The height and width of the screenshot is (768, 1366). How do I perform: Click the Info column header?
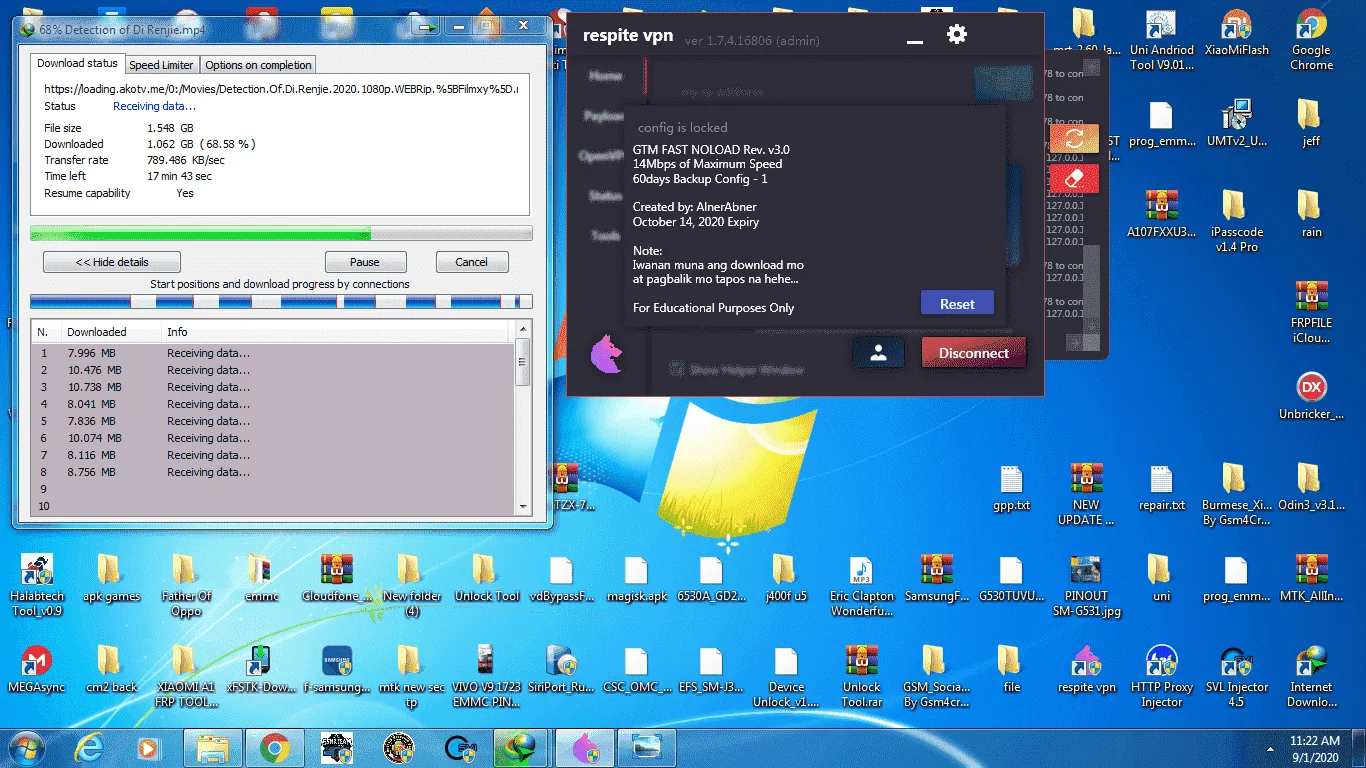tap(337, 332)
